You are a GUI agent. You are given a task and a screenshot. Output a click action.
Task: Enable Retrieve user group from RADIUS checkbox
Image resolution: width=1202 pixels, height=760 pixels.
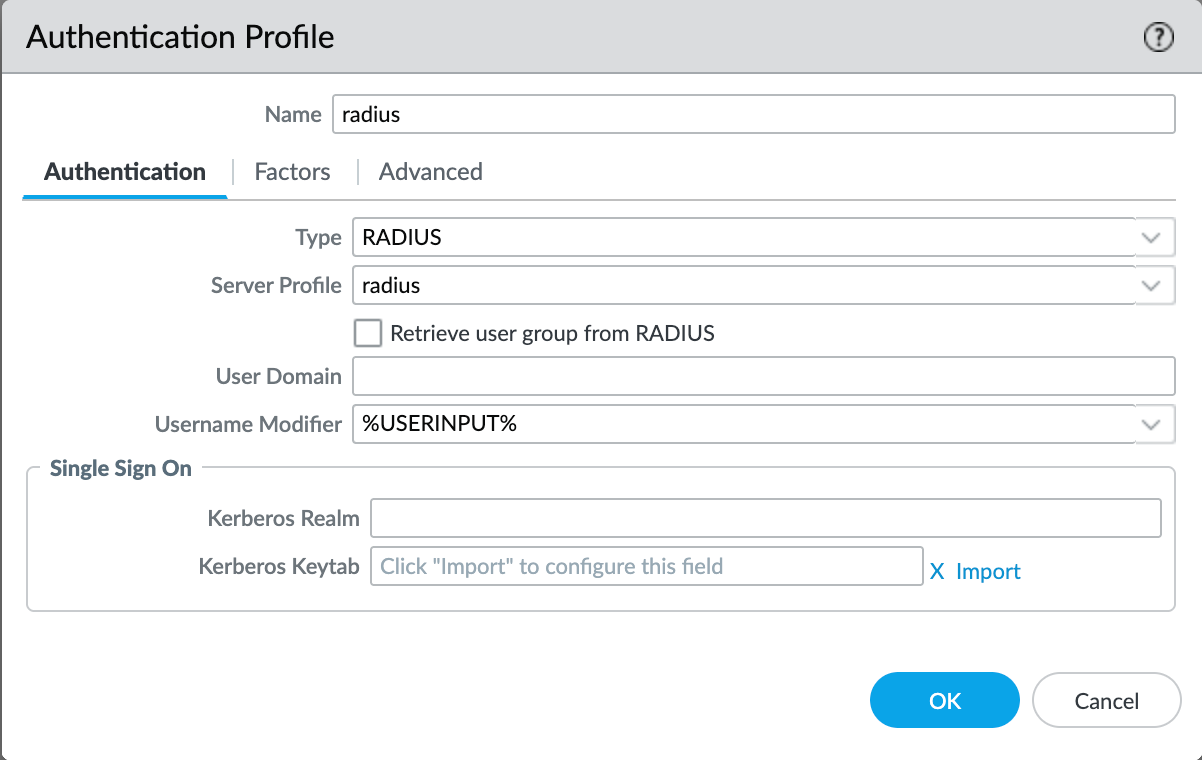(x=368, y=333)
